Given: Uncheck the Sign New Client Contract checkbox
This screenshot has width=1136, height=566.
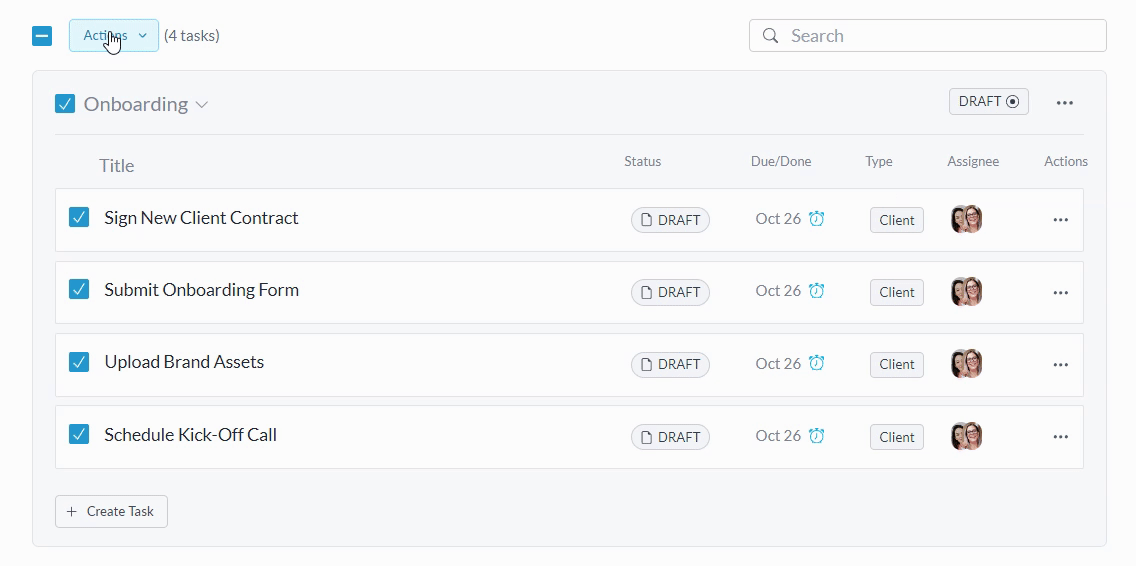Looking at the screenshot, I should [79, 217].
